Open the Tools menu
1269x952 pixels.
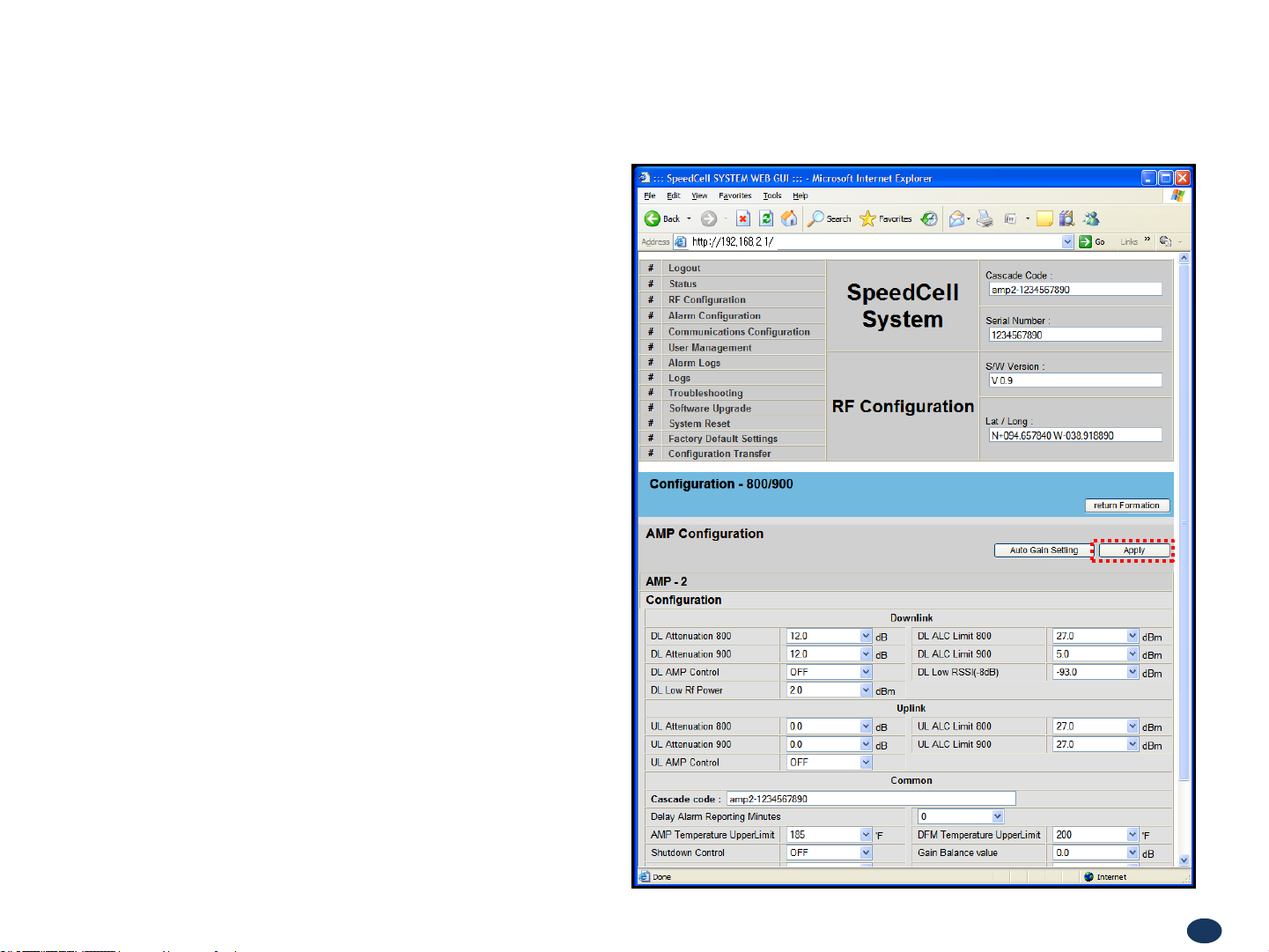pyautogui.click(x=772, y=196)
